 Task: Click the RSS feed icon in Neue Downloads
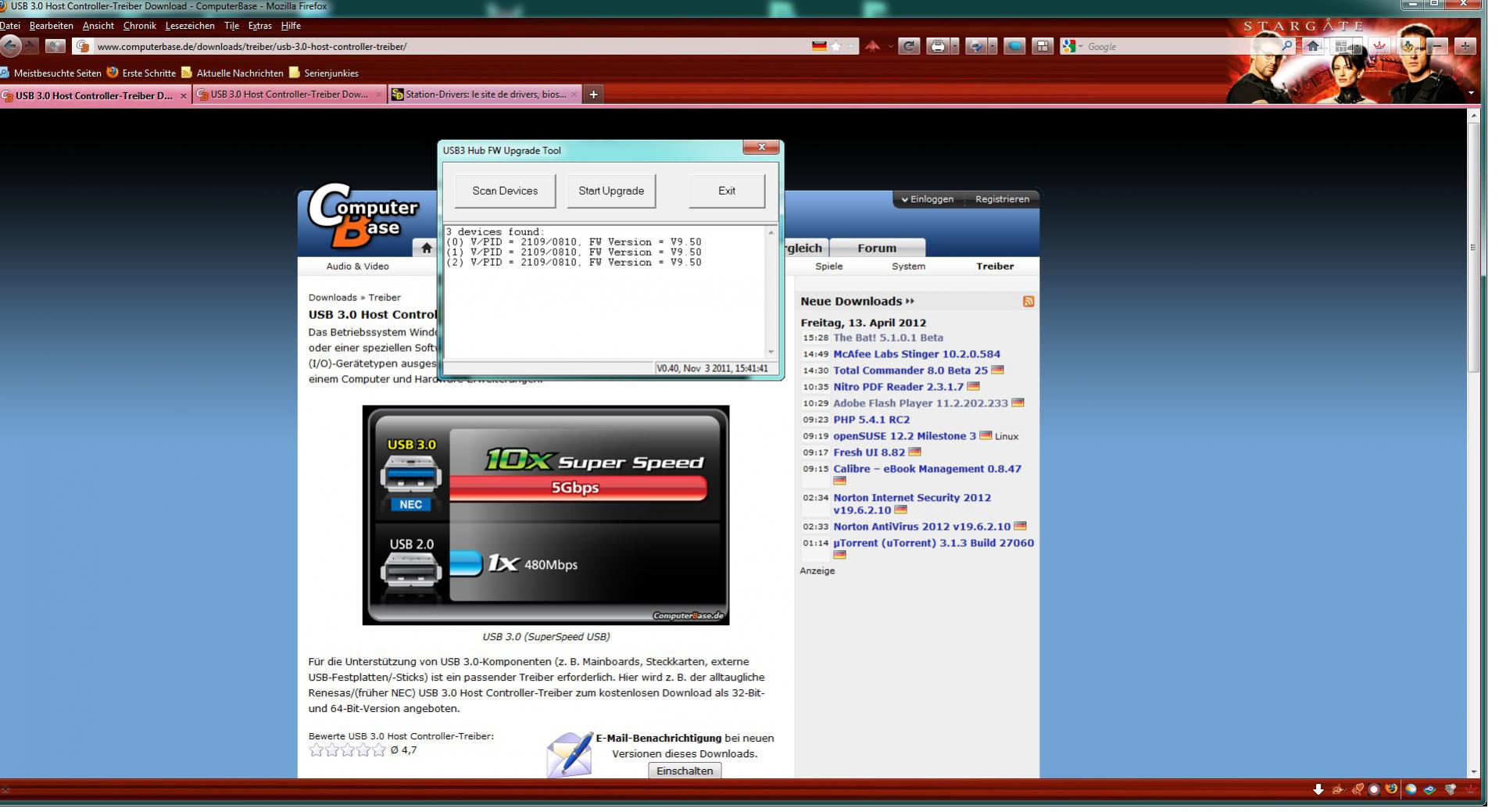pyautogui.click(x=1029, y=302)
